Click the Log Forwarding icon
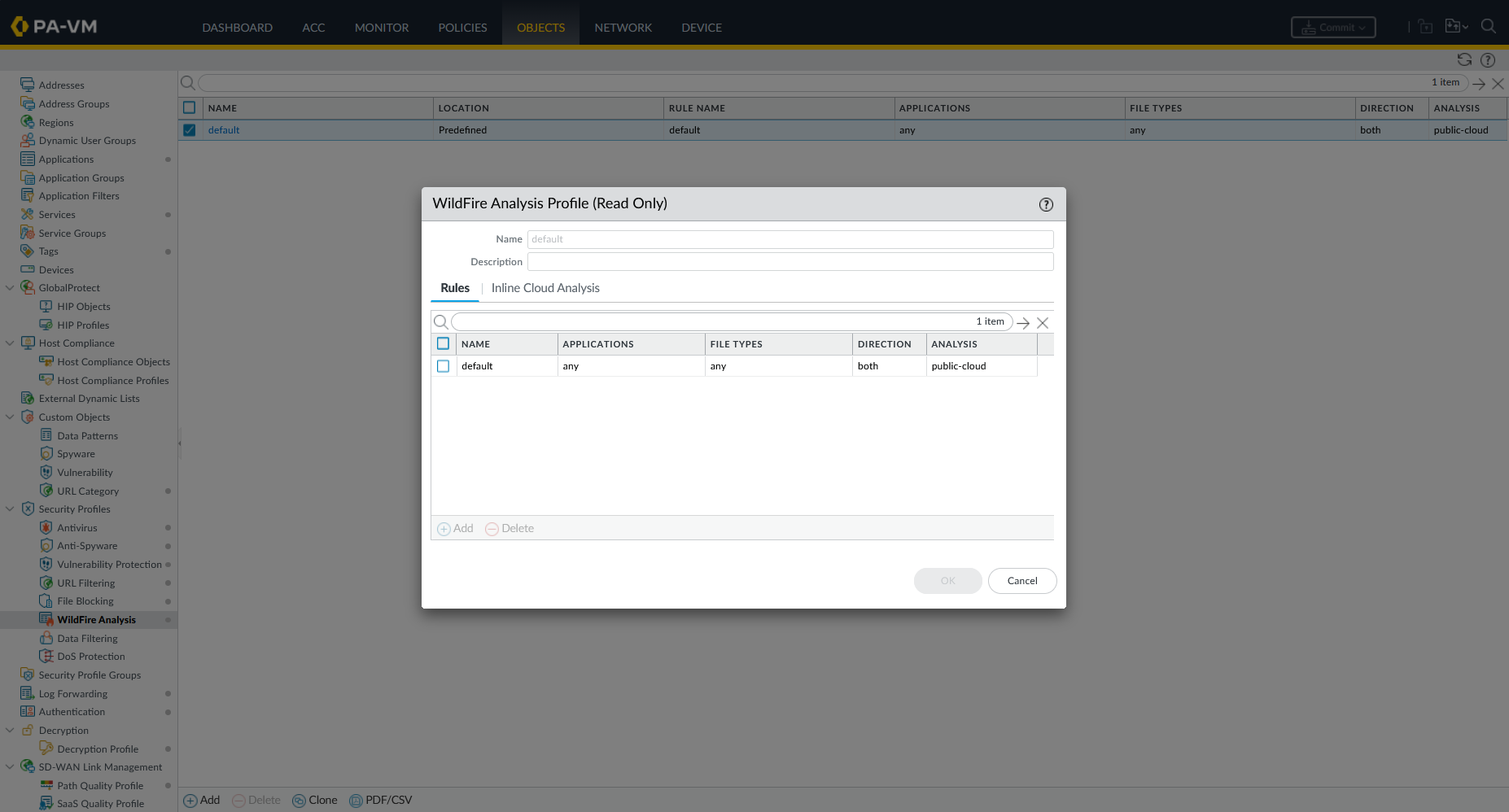 point(28,693)
